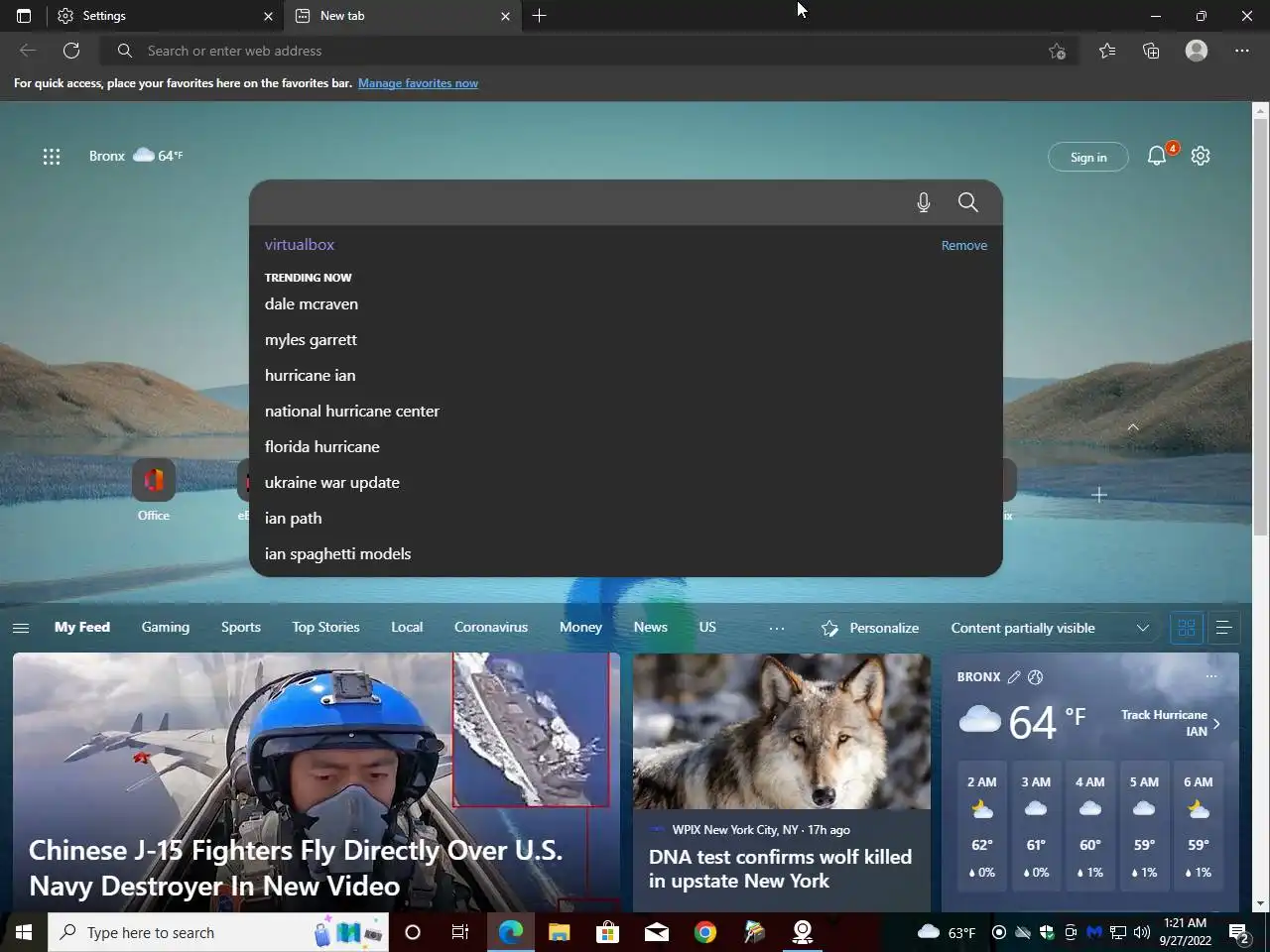
Task: Click the Sign in button
Action: 1088,157
